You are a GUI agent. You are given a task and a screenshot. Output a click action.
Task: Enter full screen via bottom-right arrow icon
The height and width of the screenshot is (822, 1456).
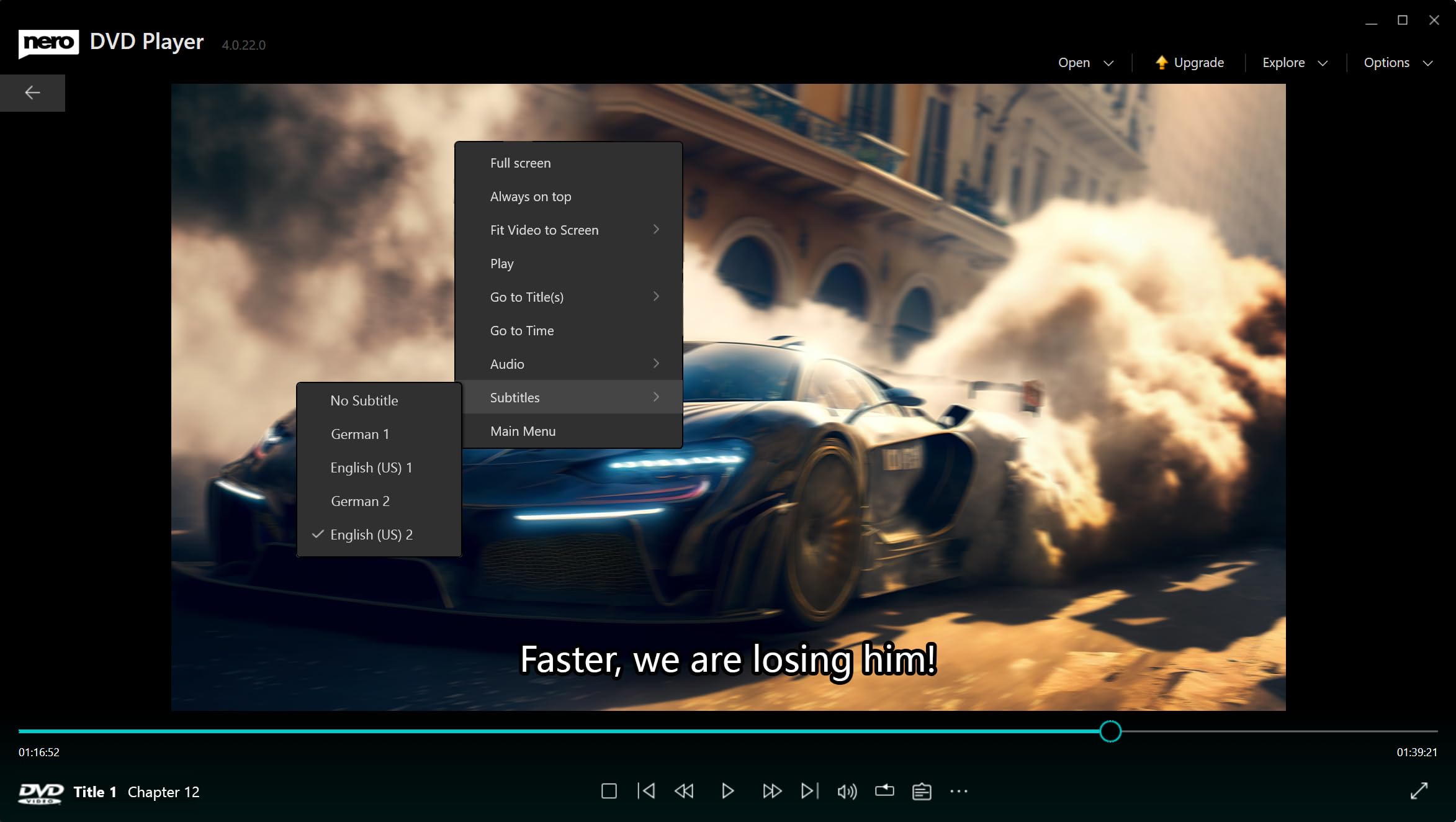[x=1419, y=791]
